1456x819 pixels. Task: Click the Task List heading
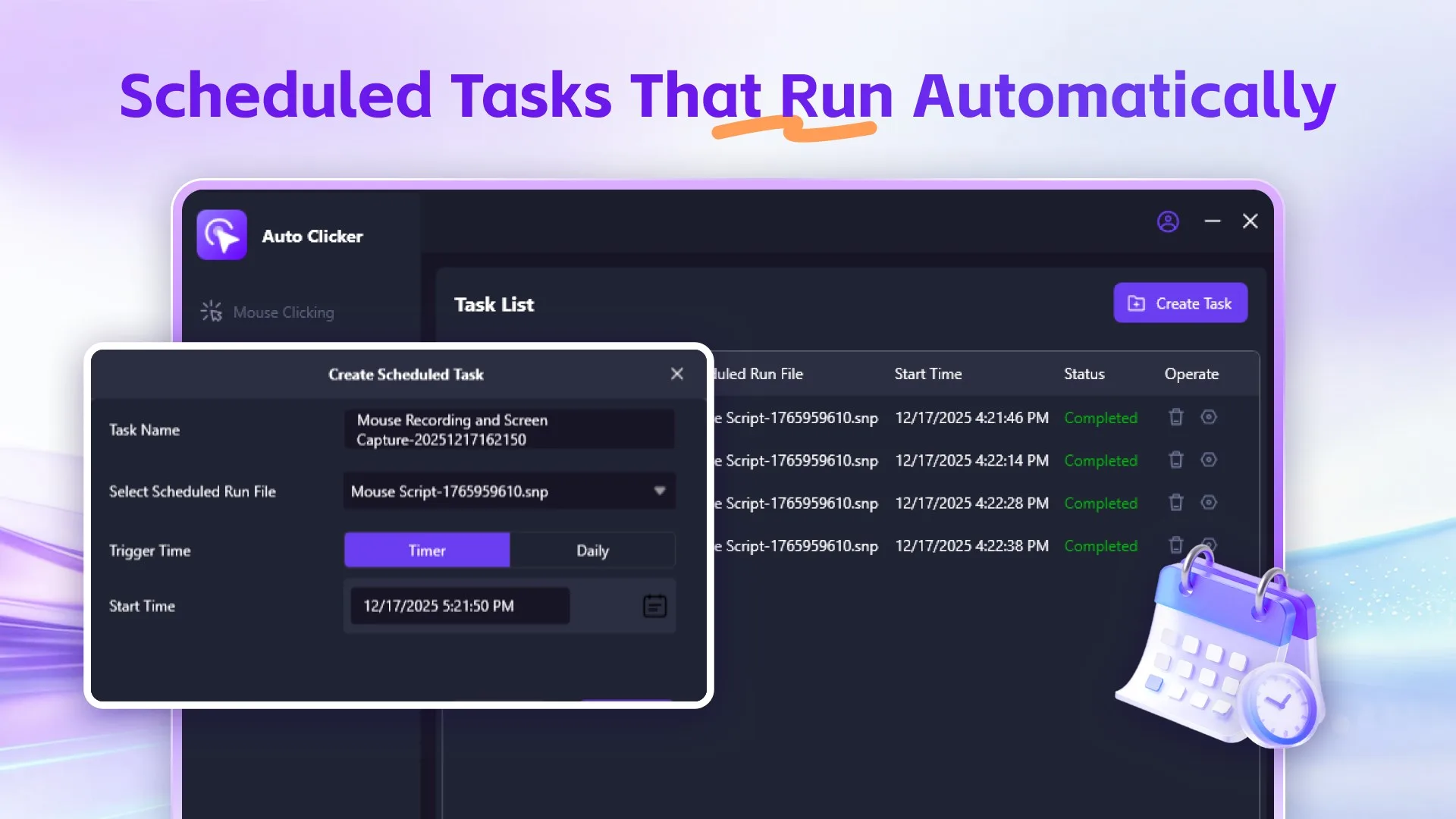click(494, 304)
